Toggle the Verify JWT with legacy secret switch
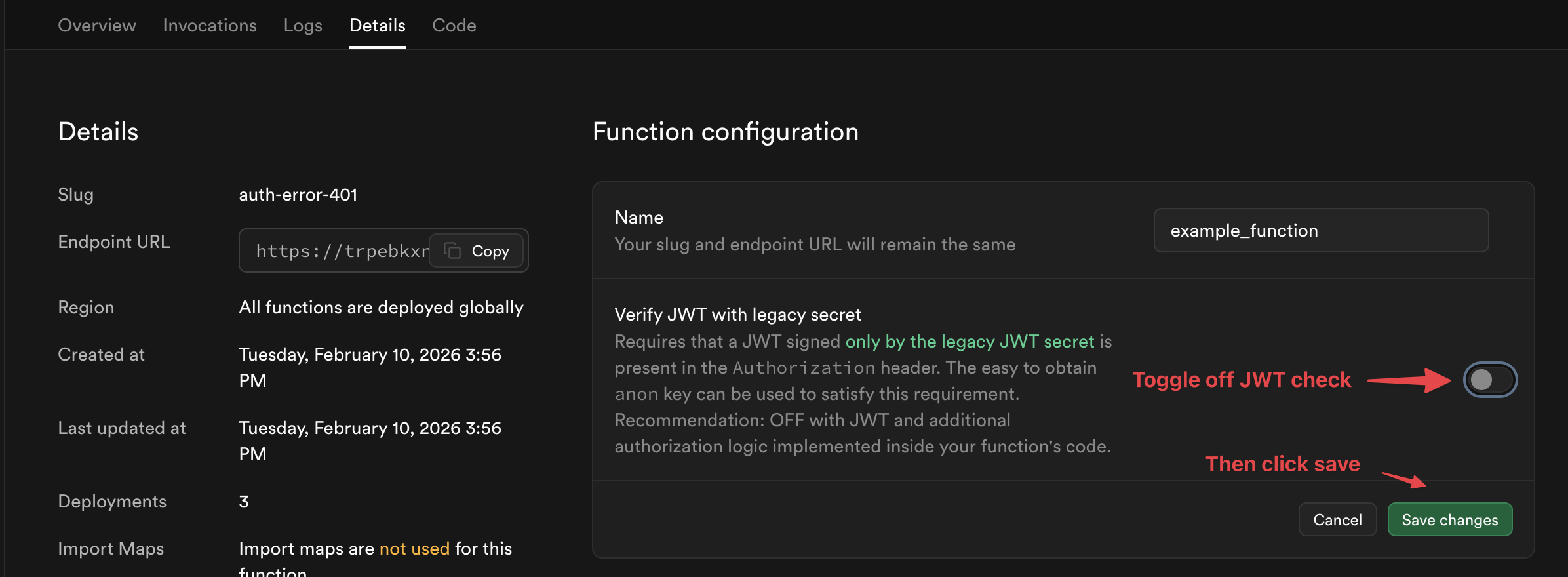The image size is (1568, 577). pos(1490,380)
